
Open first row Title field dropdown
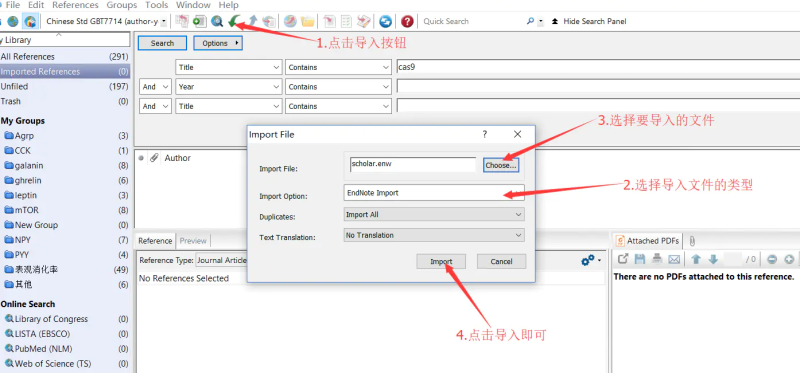pyautogui.click(x=229, y=67)
